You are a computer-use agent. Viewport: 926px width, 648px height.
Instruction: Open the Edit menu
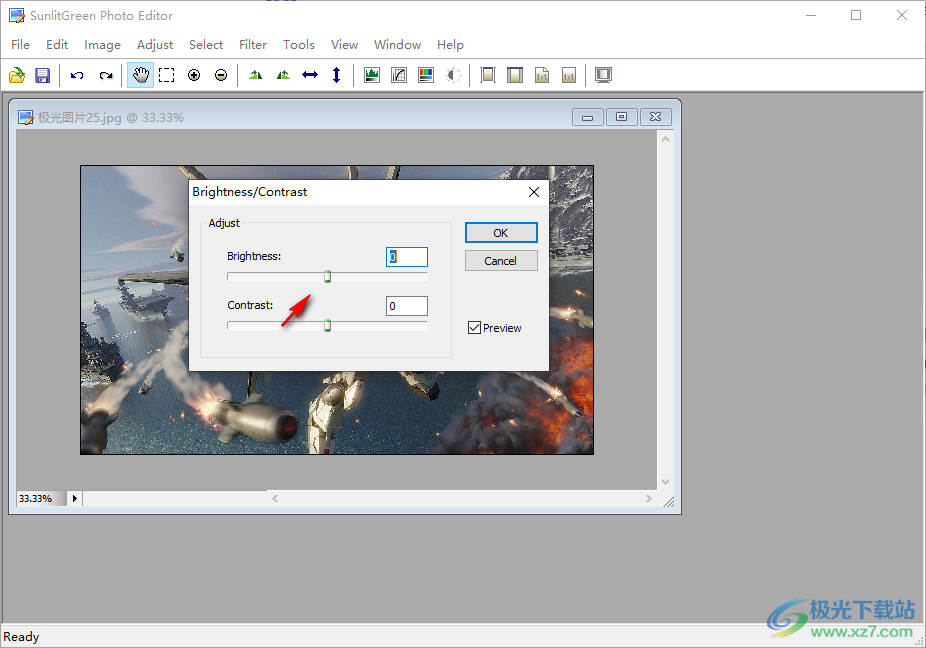click(57, 45)
